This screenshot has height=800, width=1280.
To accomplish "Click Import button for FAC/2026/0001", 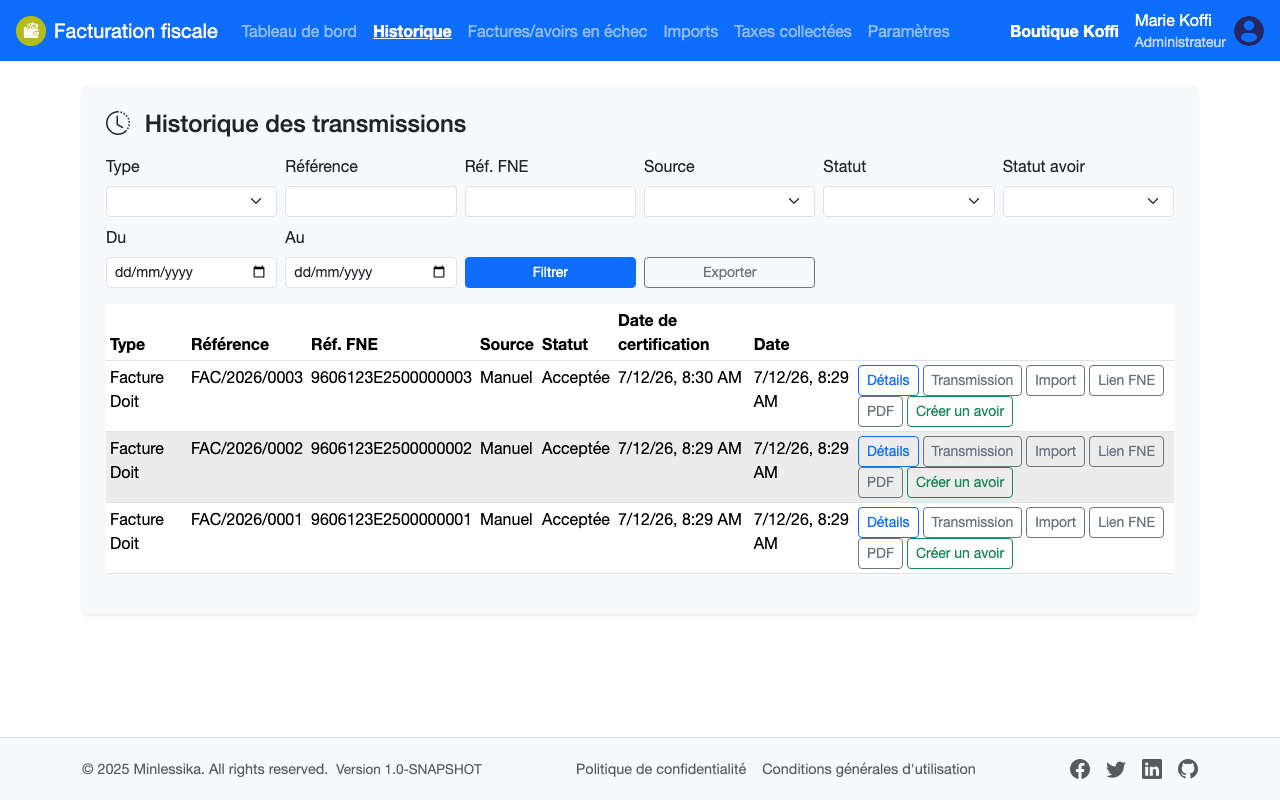I will point(1055,522).
